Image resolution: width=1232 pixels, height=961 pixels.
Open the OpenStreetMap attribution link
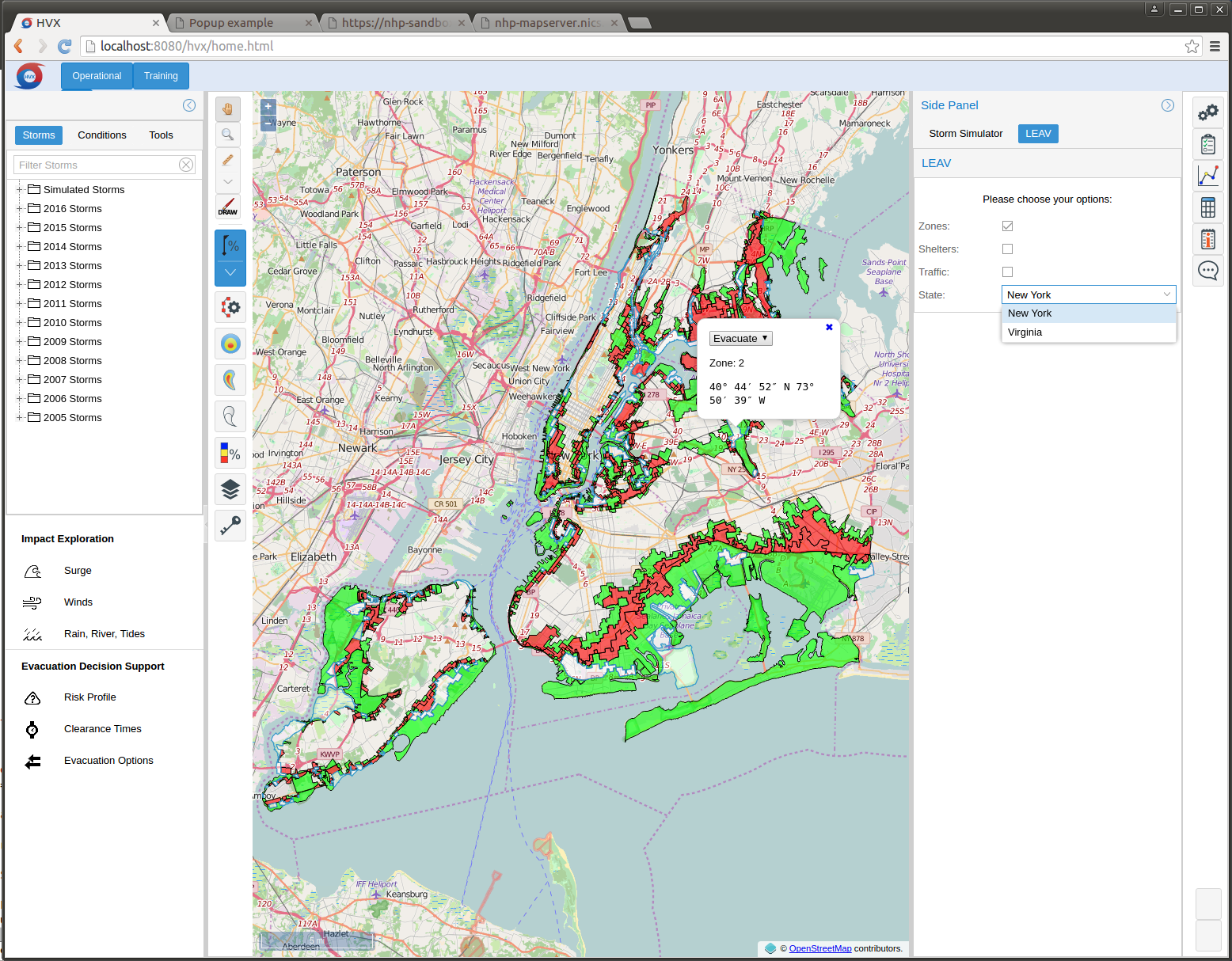point(819,948)
